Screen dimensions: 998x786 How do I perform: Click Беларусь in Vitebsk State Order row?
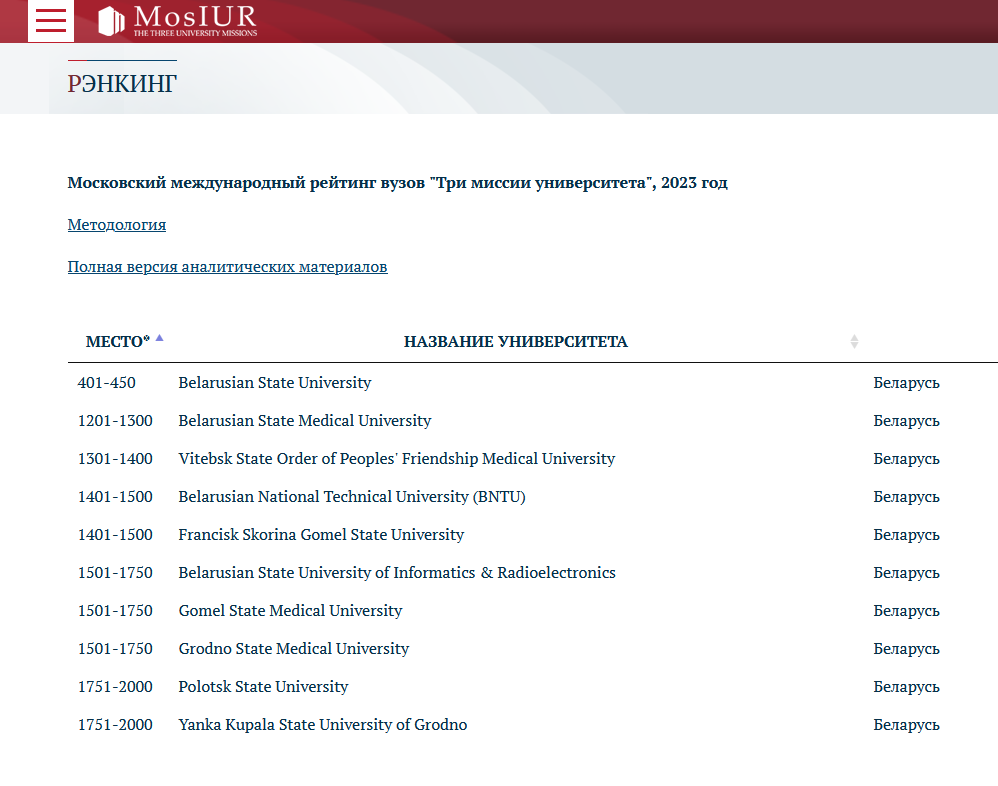click(906, 460)
